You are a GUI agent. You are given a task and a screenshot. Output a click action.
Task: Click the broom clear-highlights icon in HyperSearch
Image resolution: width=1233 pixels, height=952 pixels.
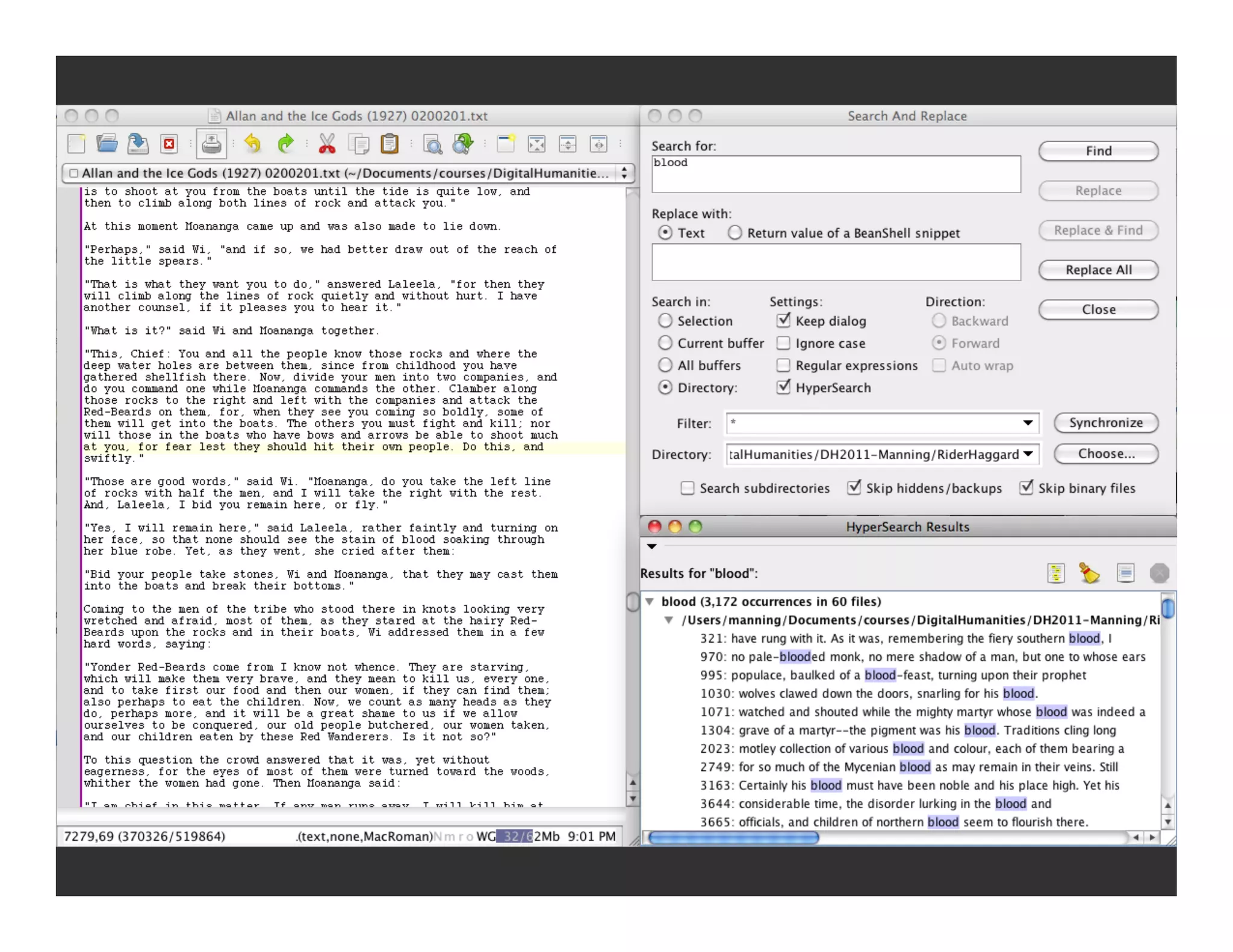click(1089, 573)
